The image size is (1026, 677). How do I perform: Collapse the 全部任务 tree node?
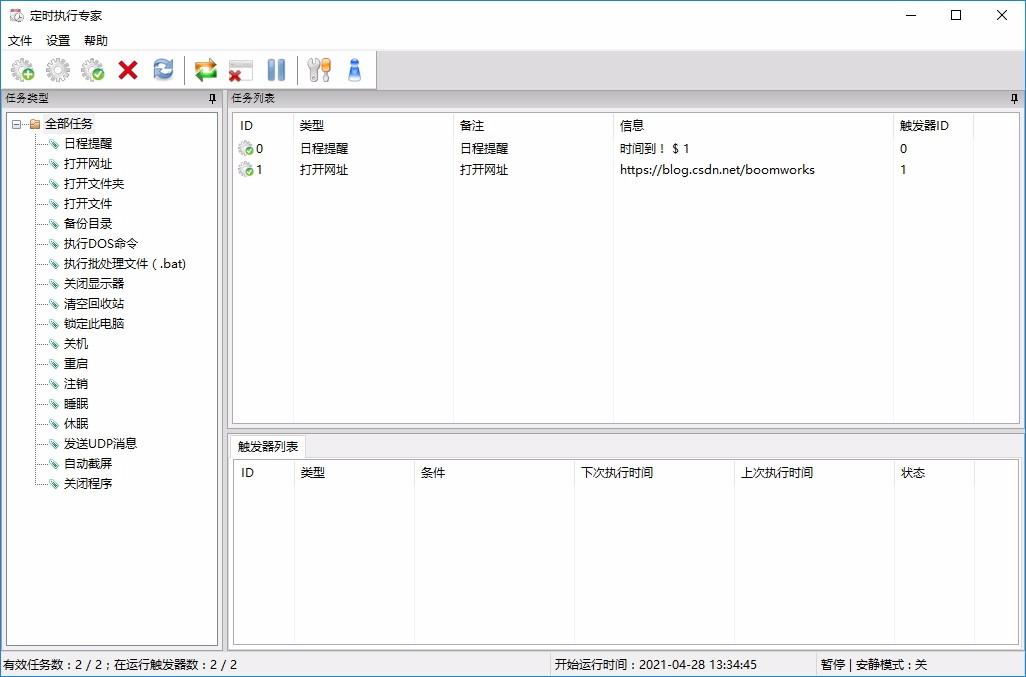click(17, 124)
